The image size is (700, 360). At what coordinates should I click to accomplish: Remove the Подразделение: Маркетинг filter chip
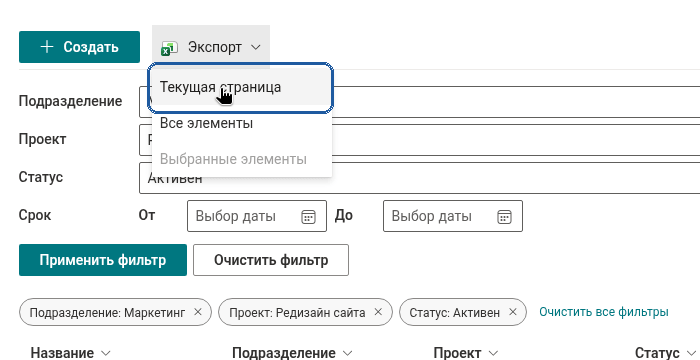coord(198,312)
